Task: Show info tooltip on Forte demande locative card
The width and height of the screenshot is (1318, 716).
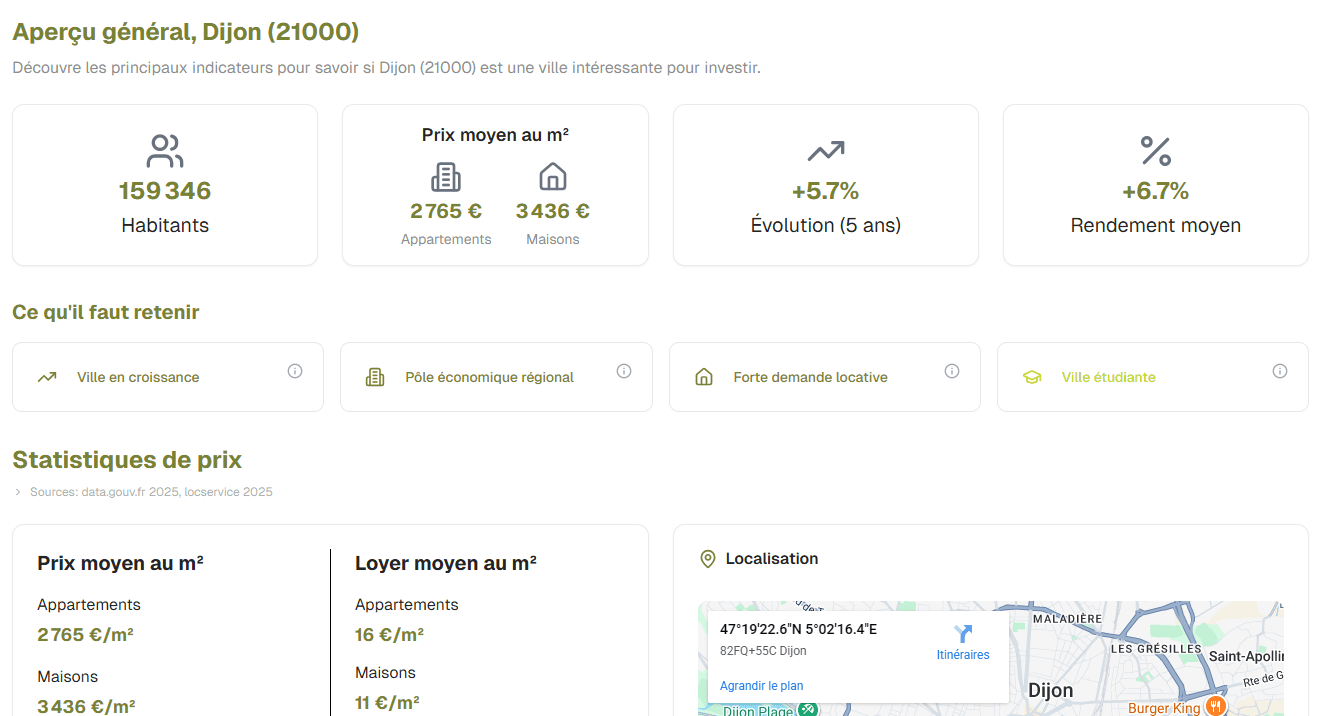Action: pyautogui.click(x=951, y=370)
